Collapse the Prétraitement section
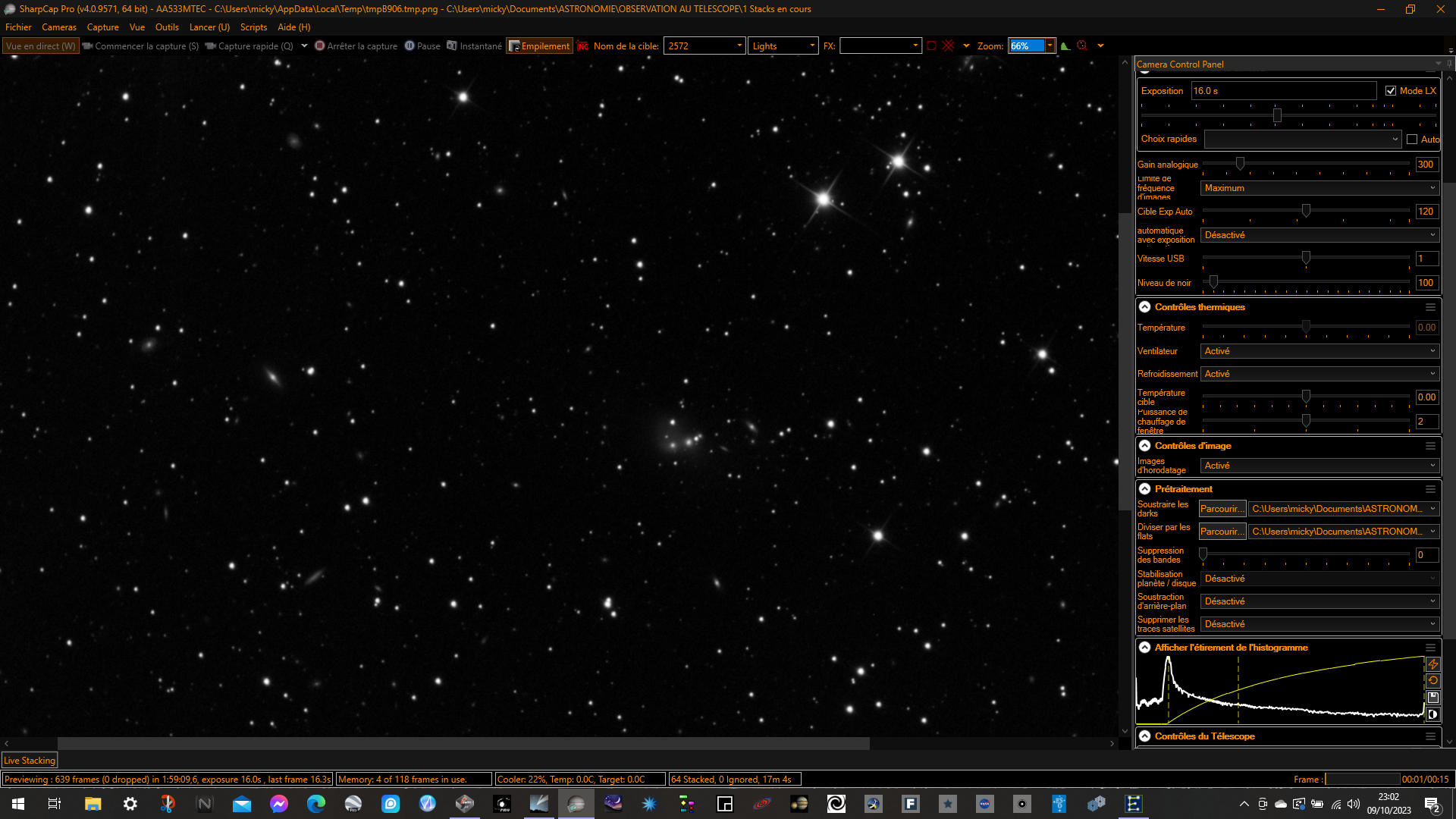 pos(1145,489)
